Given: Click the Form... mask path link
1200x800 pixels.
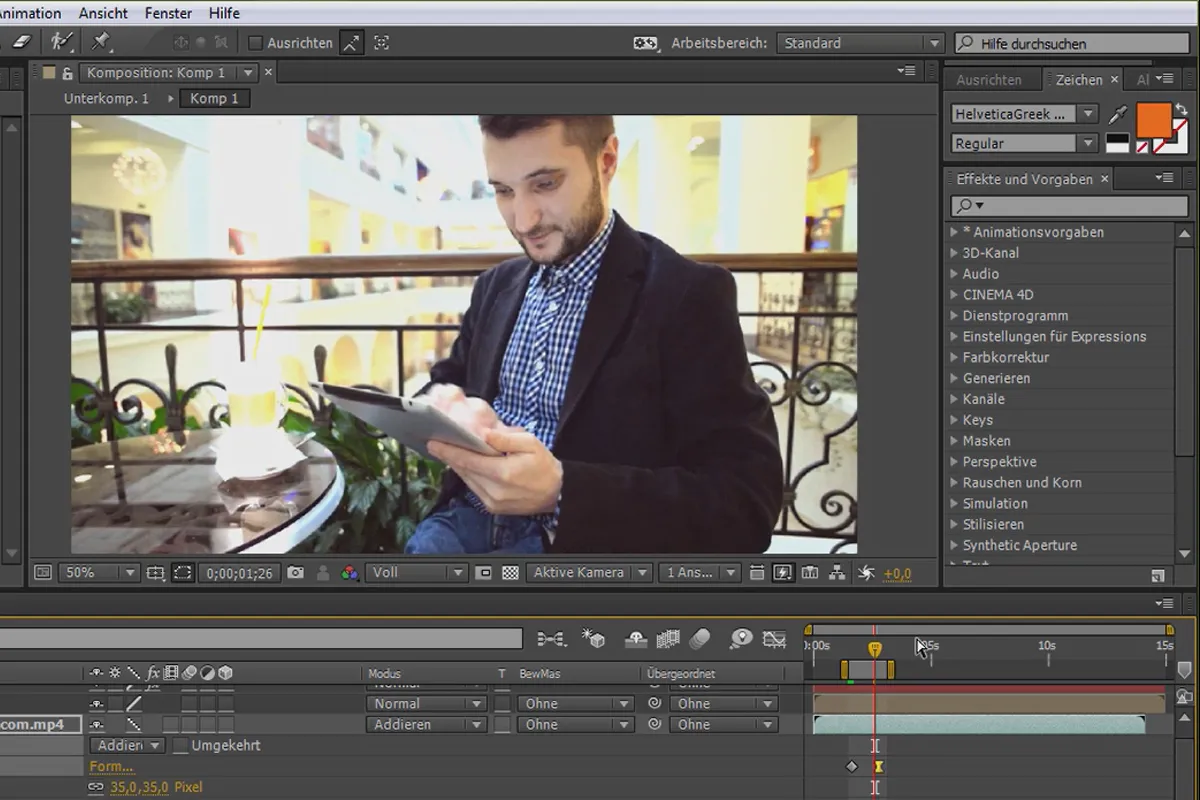Looking at the screenshot, I should [111, 767].
